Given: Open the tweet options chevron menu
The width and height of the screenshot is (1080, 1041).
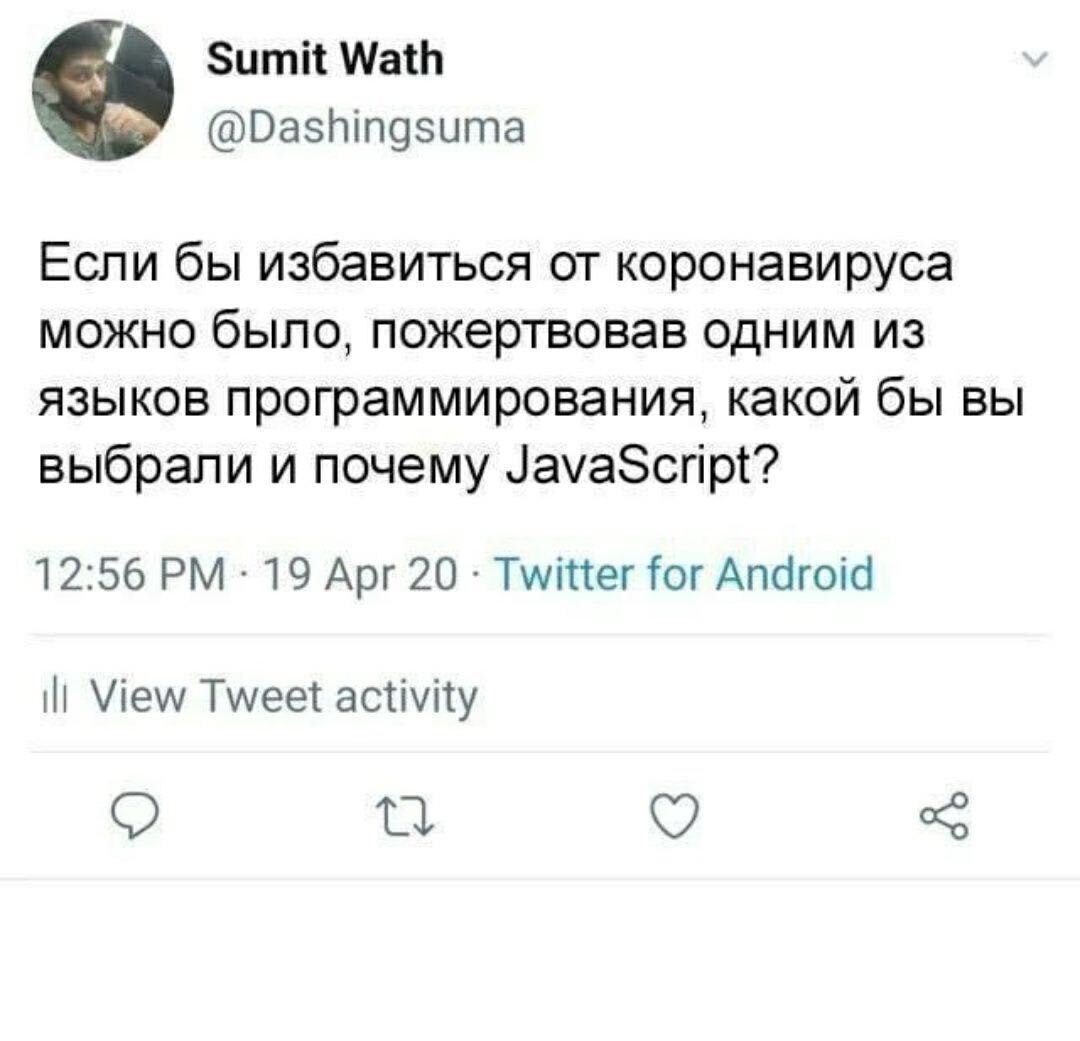Looking at the screenshot, I should point(1035,60).
